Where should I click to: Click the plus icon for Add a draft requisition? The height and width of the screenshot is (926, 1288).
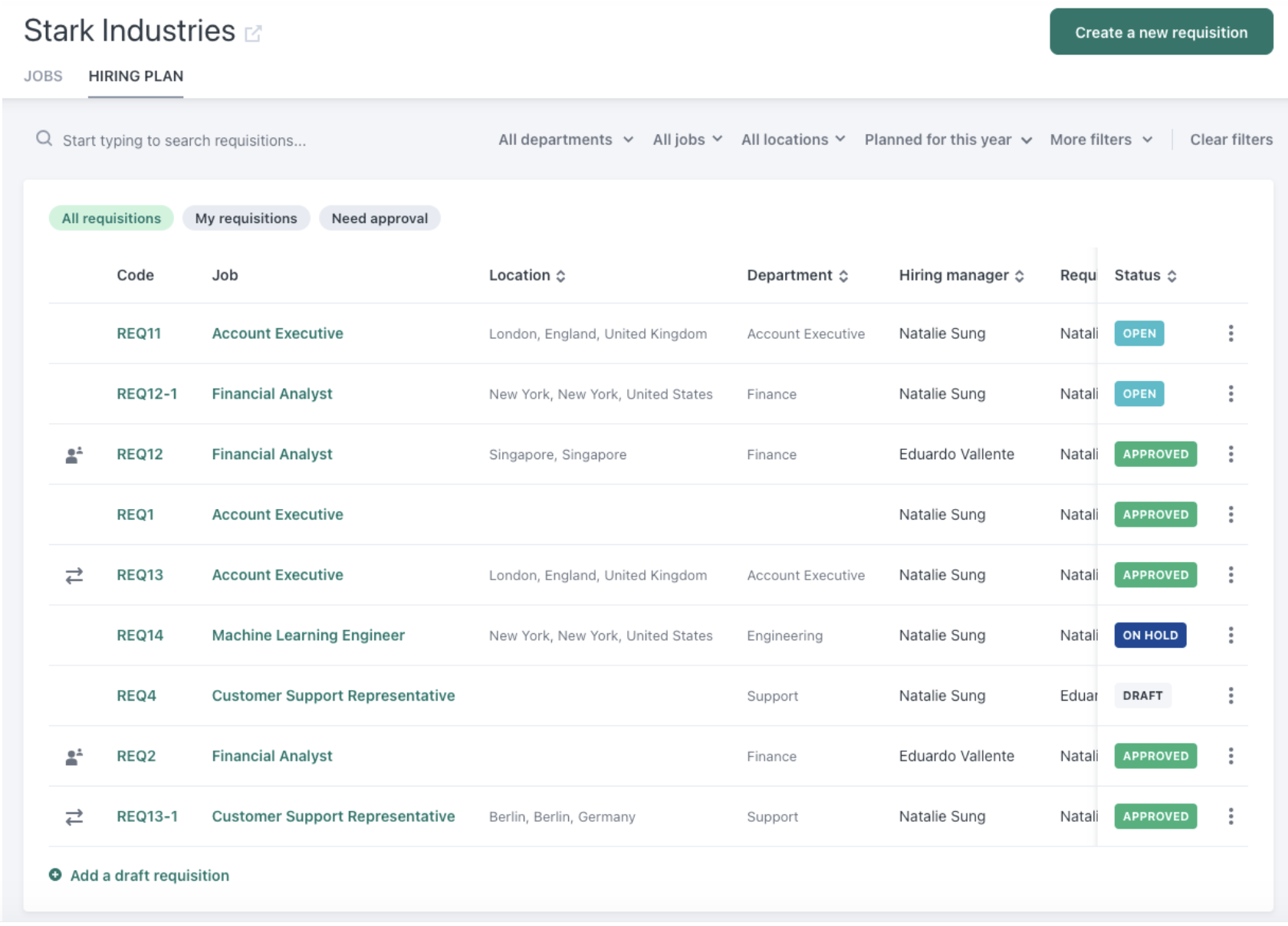click(55, 875)
